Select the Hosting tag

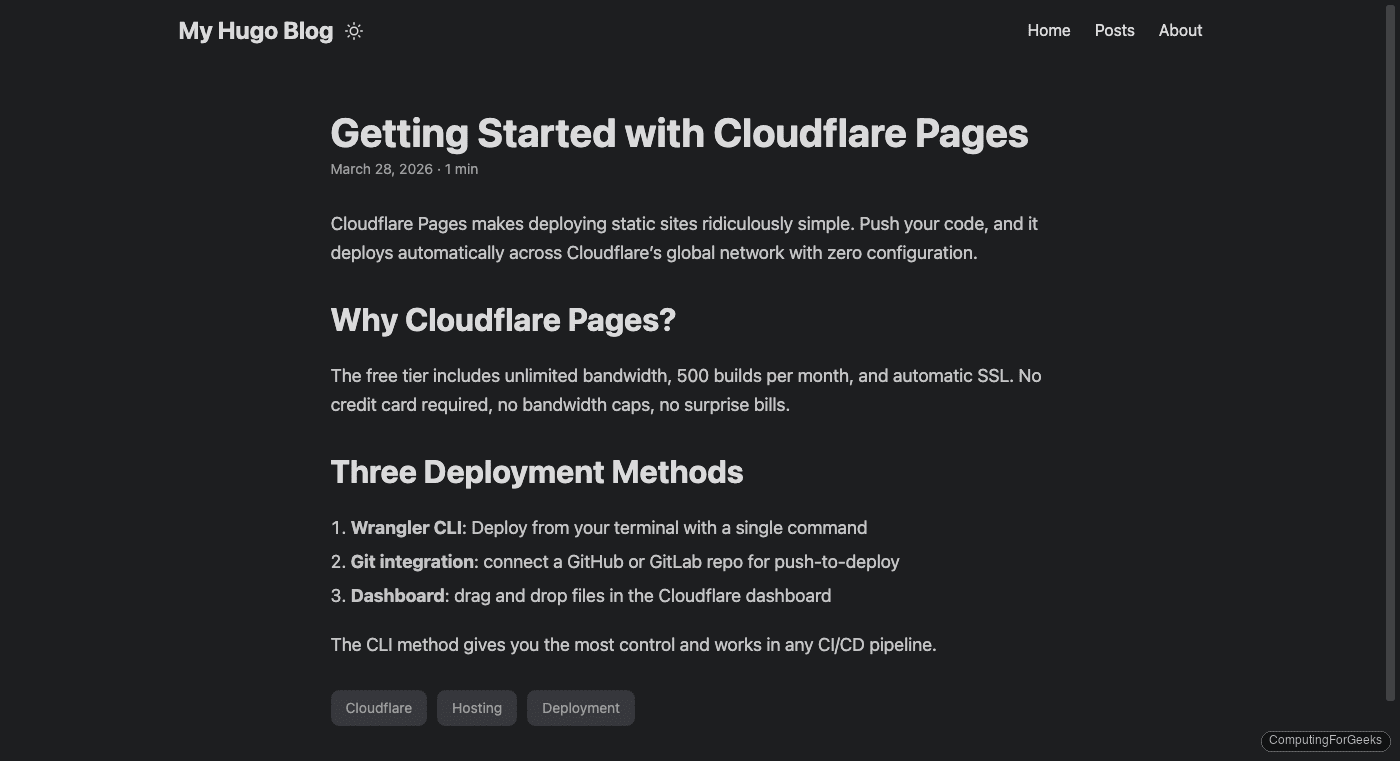click(476, 707)
